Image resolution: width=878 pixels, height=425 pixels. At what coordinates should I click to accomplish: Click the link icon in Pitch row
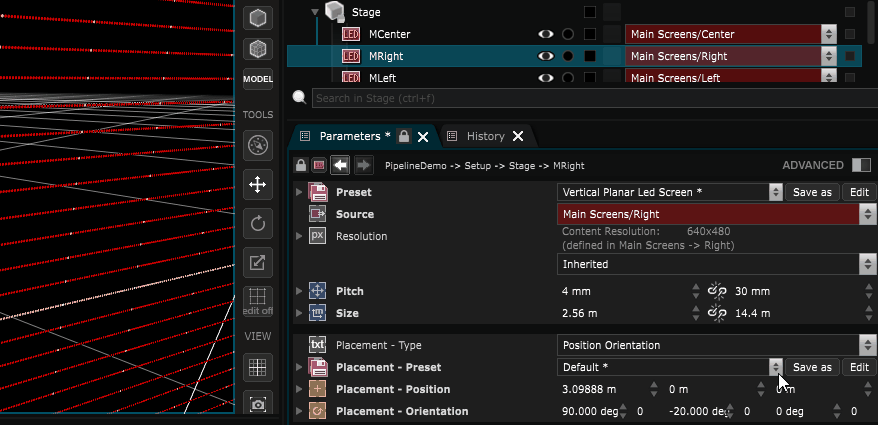coord(716,291)
